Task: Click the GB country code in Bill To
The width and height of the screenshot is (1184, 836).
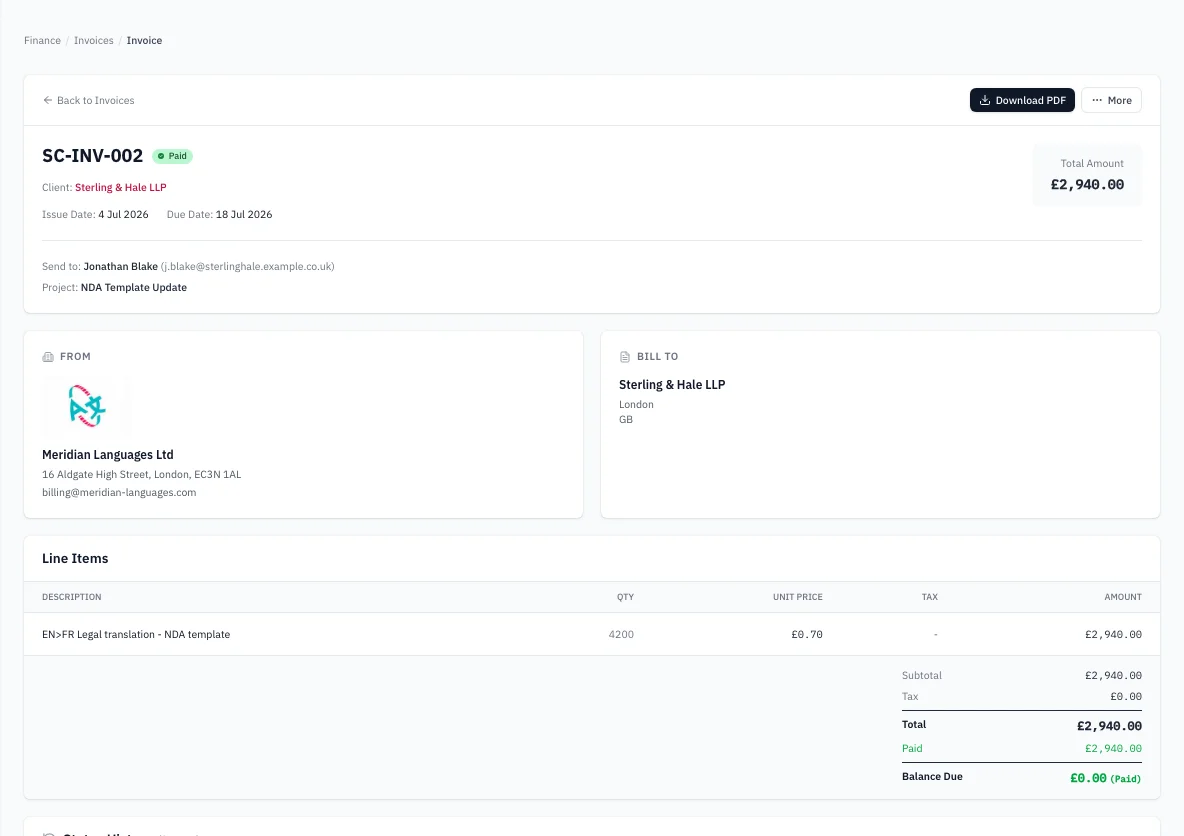Action: pyautogui.click(x=626, y=419)
